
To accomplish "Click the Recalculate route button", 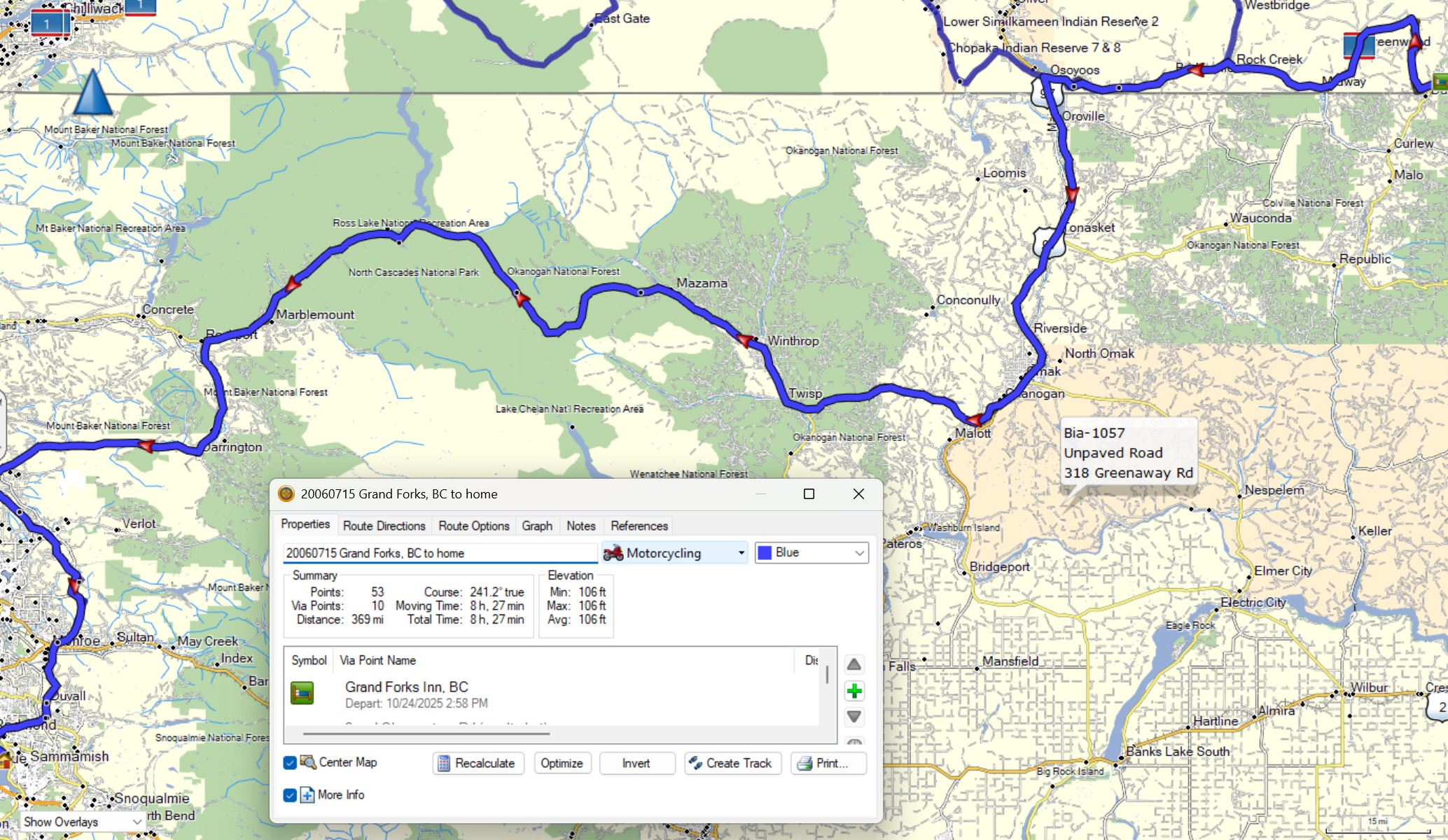I will (478, 763).
